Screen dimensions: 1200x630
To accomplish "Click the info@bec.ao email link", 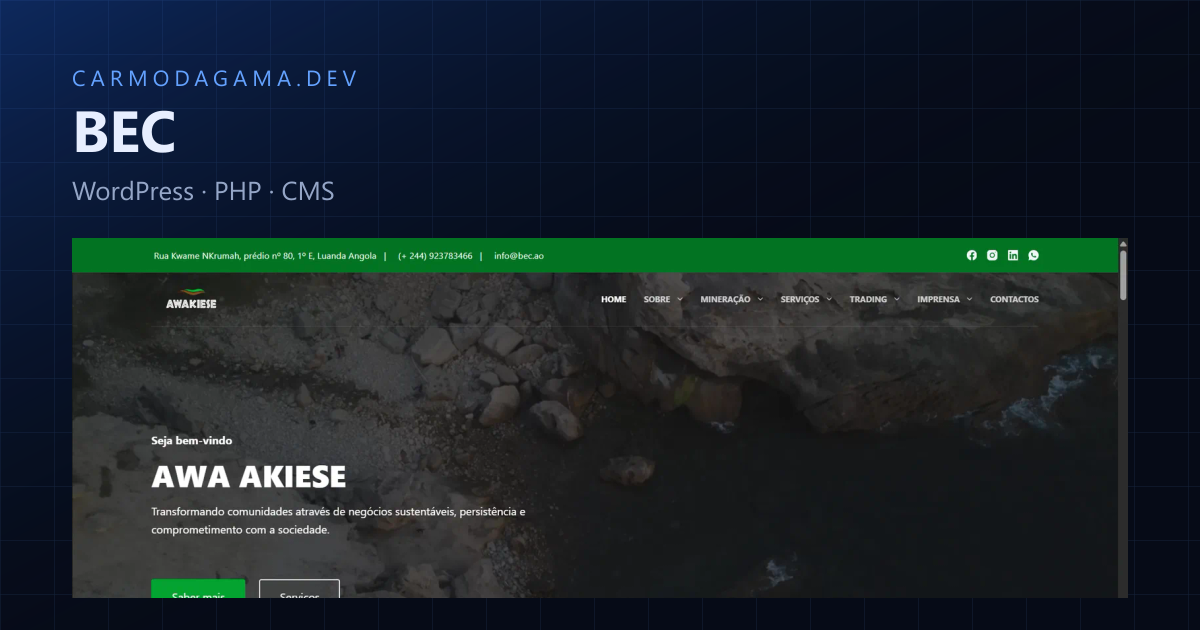I will click(519, 256).
